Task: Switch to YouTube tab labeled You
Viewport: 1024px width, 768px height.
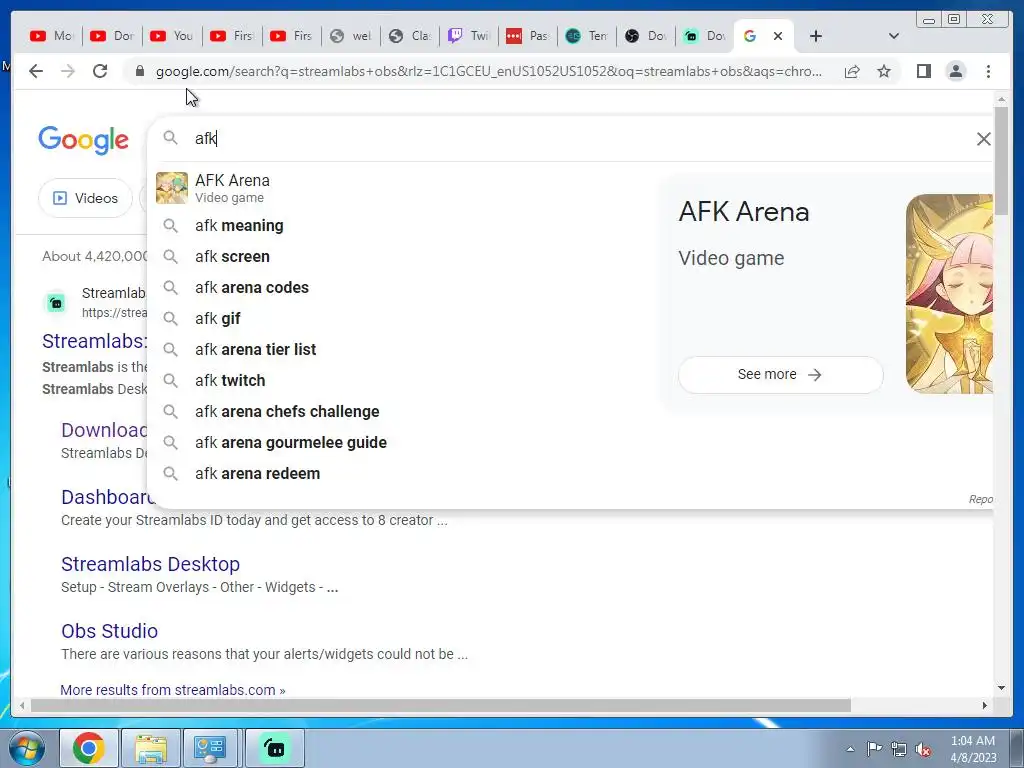Action: pos(172,36)
